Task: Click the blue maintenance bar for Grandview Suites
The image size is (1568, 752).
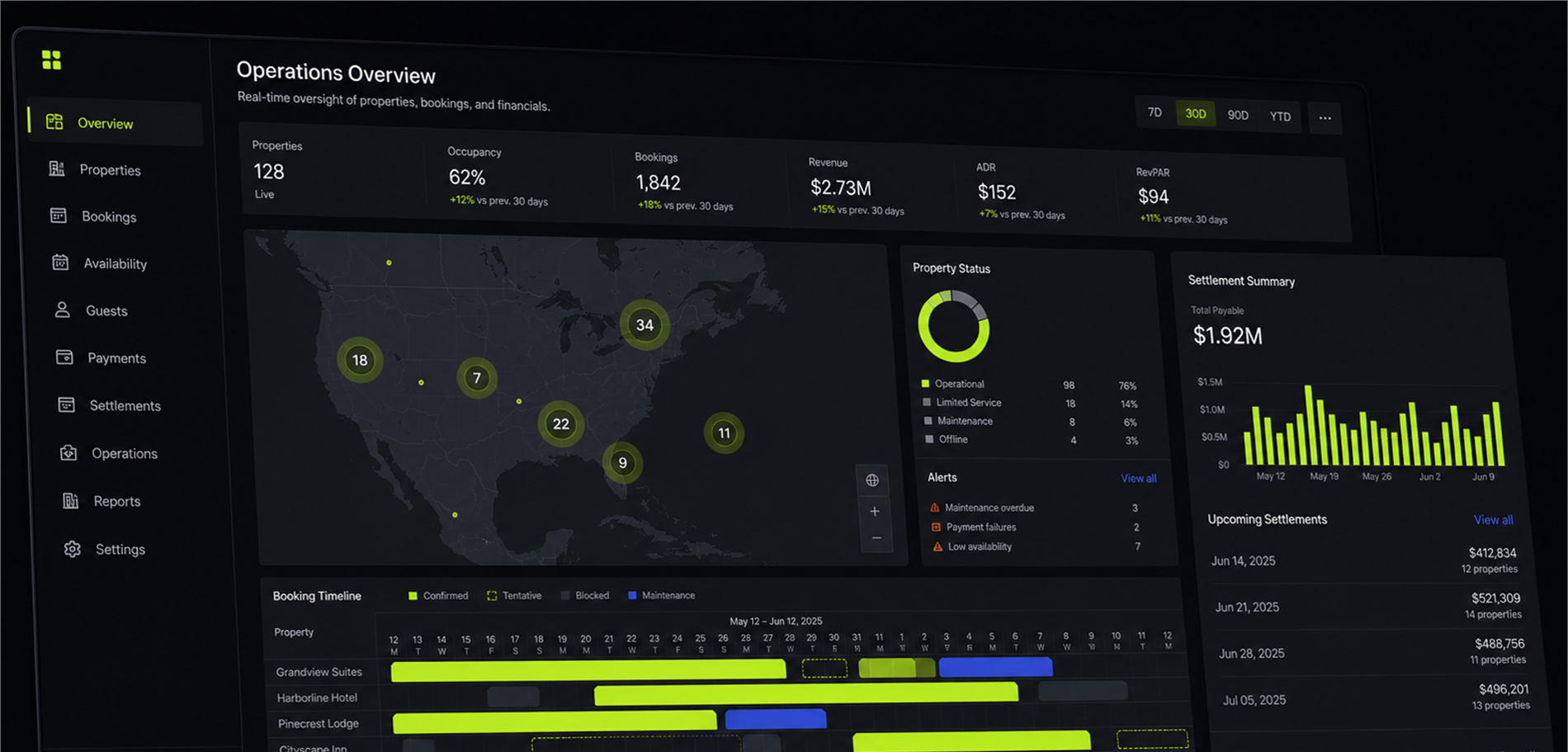Action: [996, 667]
